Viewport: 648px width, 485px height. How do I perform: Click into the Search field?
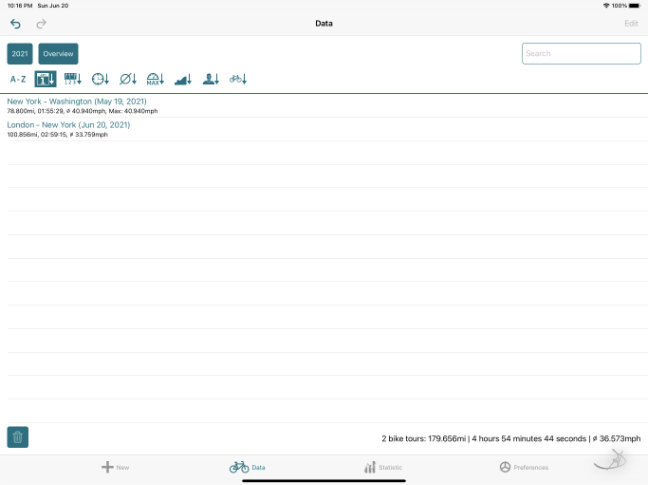click(x=581, y=54)
